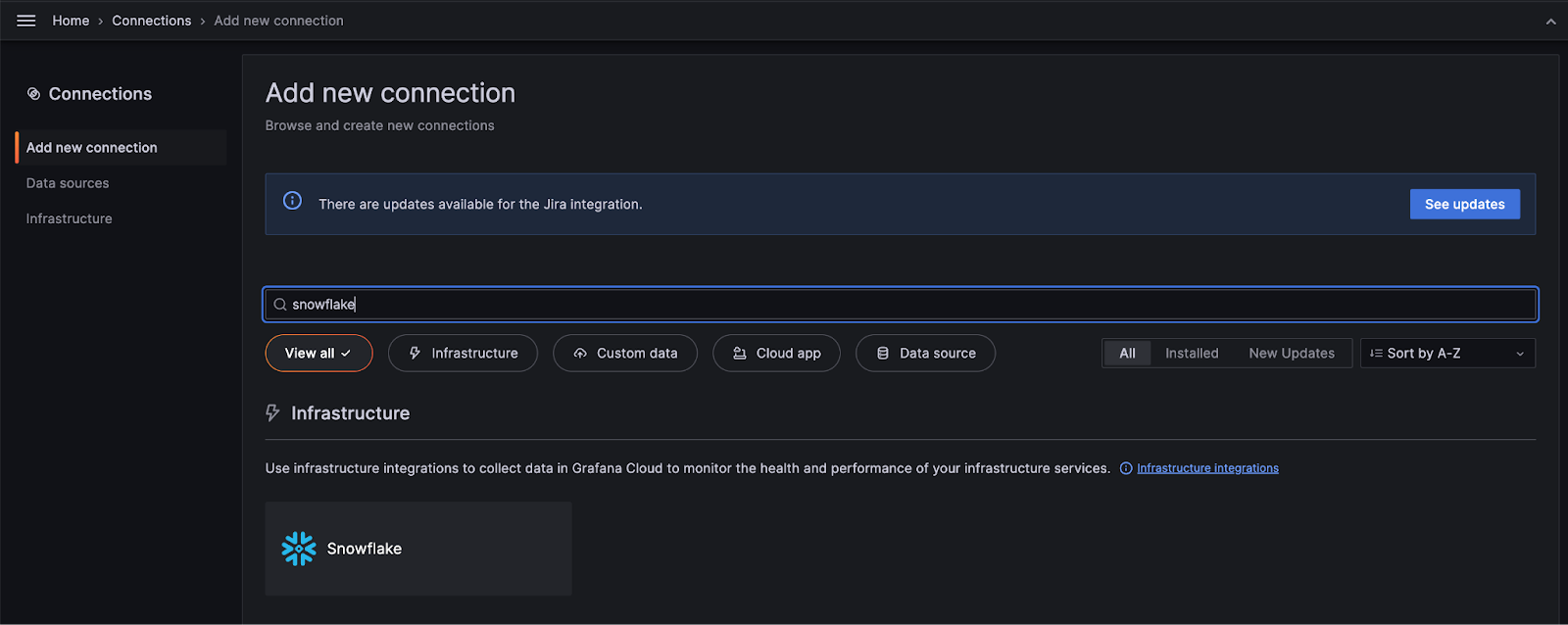The height and width of the screenshot is (625, 1568).
Task: Filter by Cloud app category
Action: click(x=776, y=353)
